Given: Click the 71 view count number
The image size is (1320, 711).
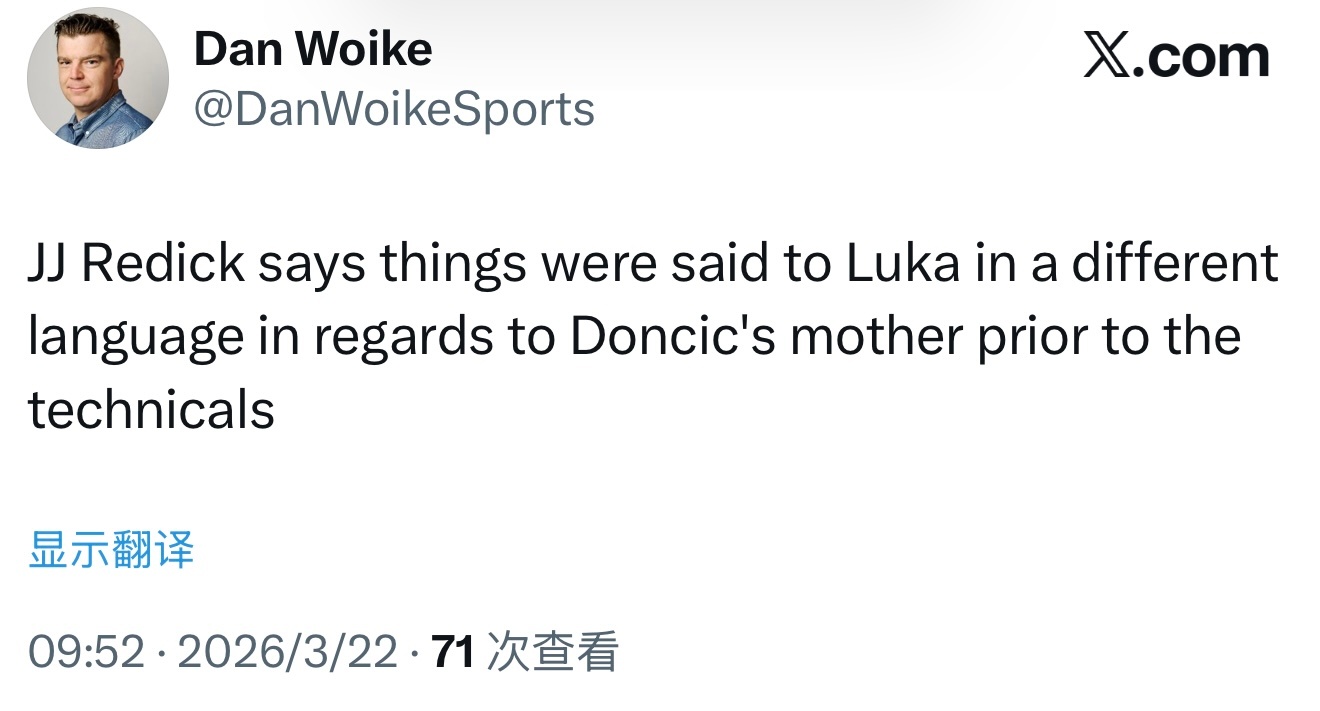Looking at the screenshot, I should coord(452,653).
